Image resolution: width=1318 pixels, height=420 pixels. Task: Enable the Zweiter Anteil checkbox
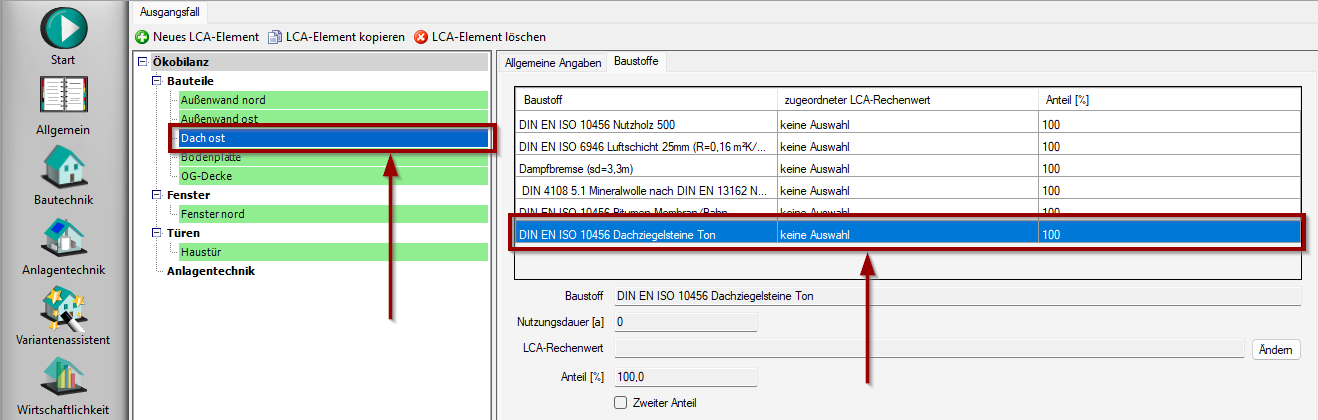pyautogui.click(x=620, y=403)
